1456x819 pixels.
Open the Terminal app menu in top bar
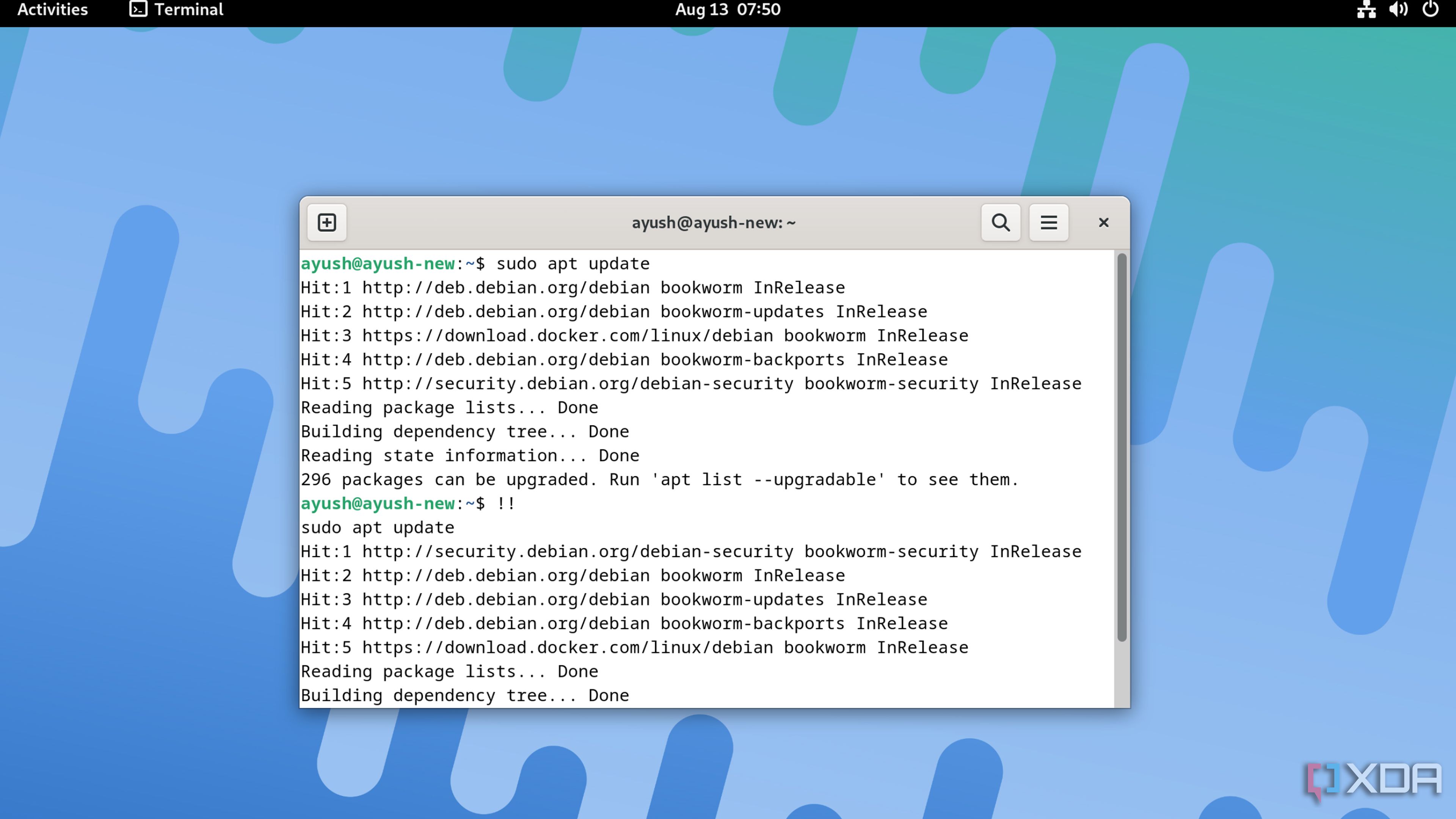[176, 9]
